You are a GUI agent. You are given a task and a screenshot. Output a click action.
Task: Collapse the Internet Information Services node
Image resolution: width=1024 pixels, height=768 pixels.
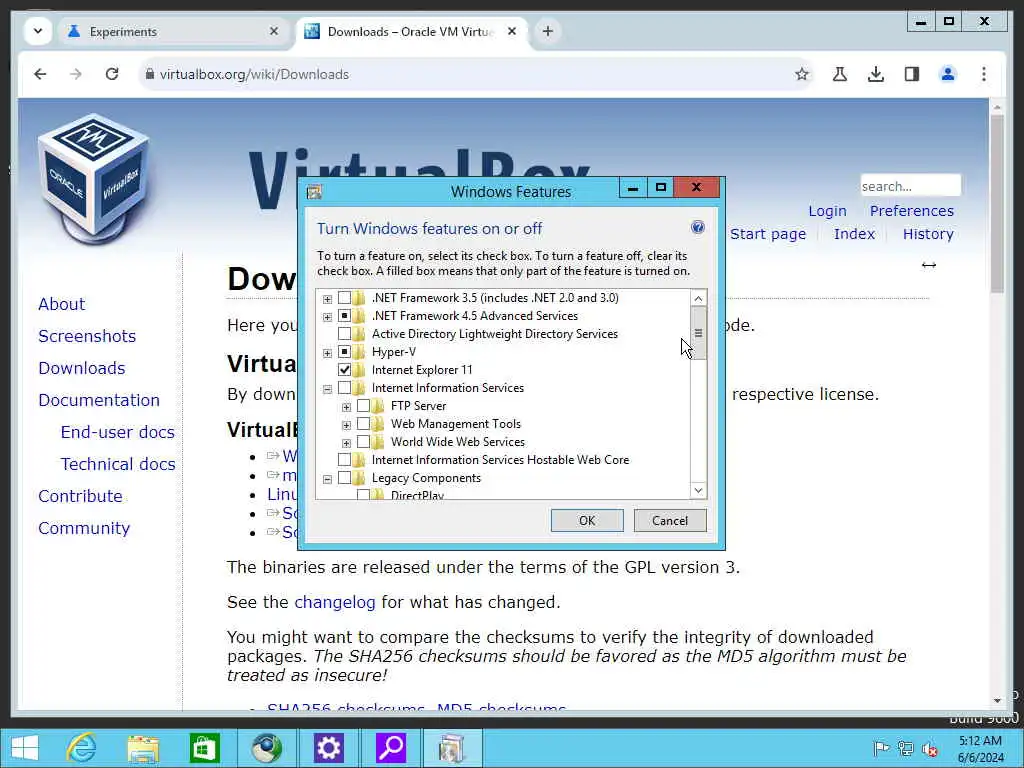point(327,389)
